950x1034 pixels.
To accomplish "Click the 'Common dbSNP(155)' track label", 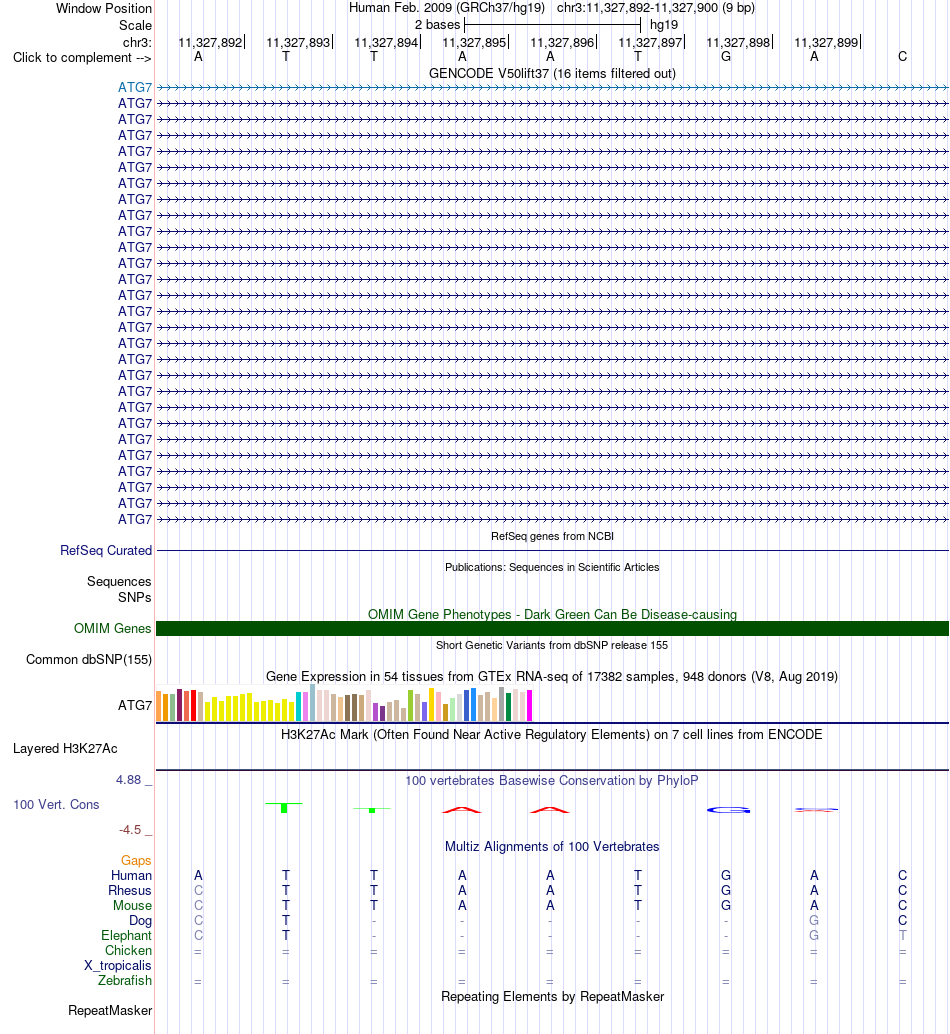I will (x=89, y=659).
